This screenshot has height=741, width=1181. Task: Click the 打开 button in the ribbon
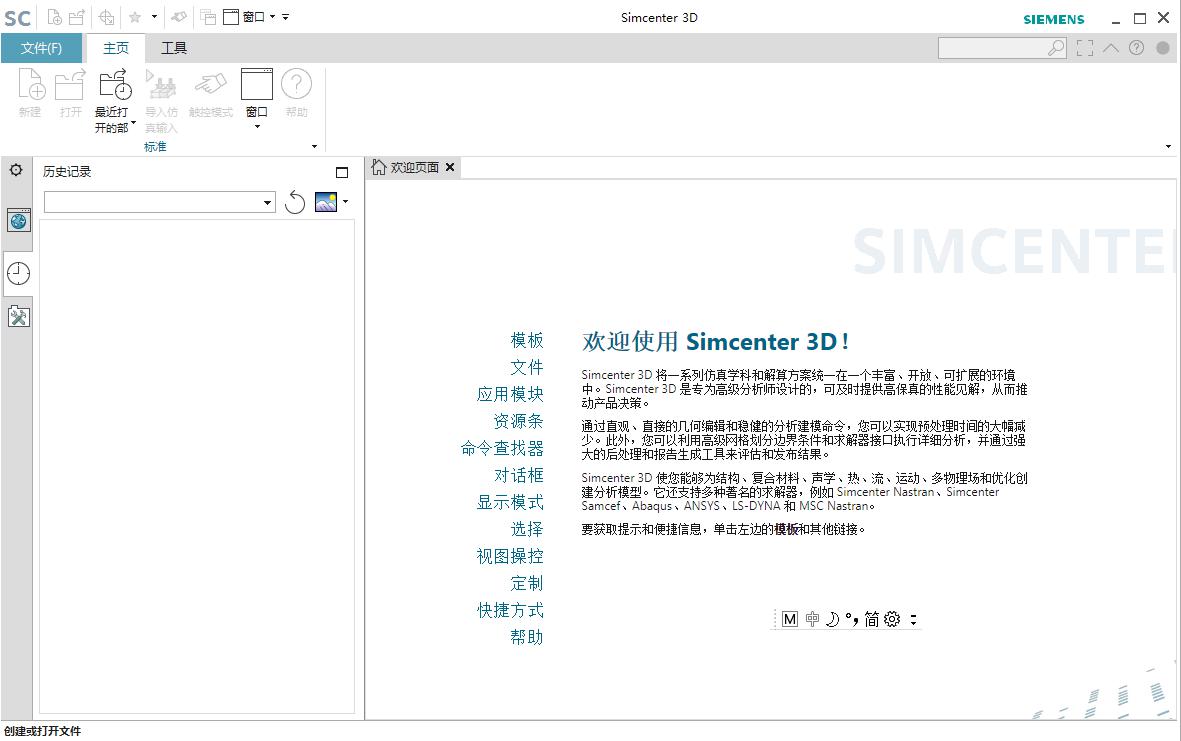70,93
